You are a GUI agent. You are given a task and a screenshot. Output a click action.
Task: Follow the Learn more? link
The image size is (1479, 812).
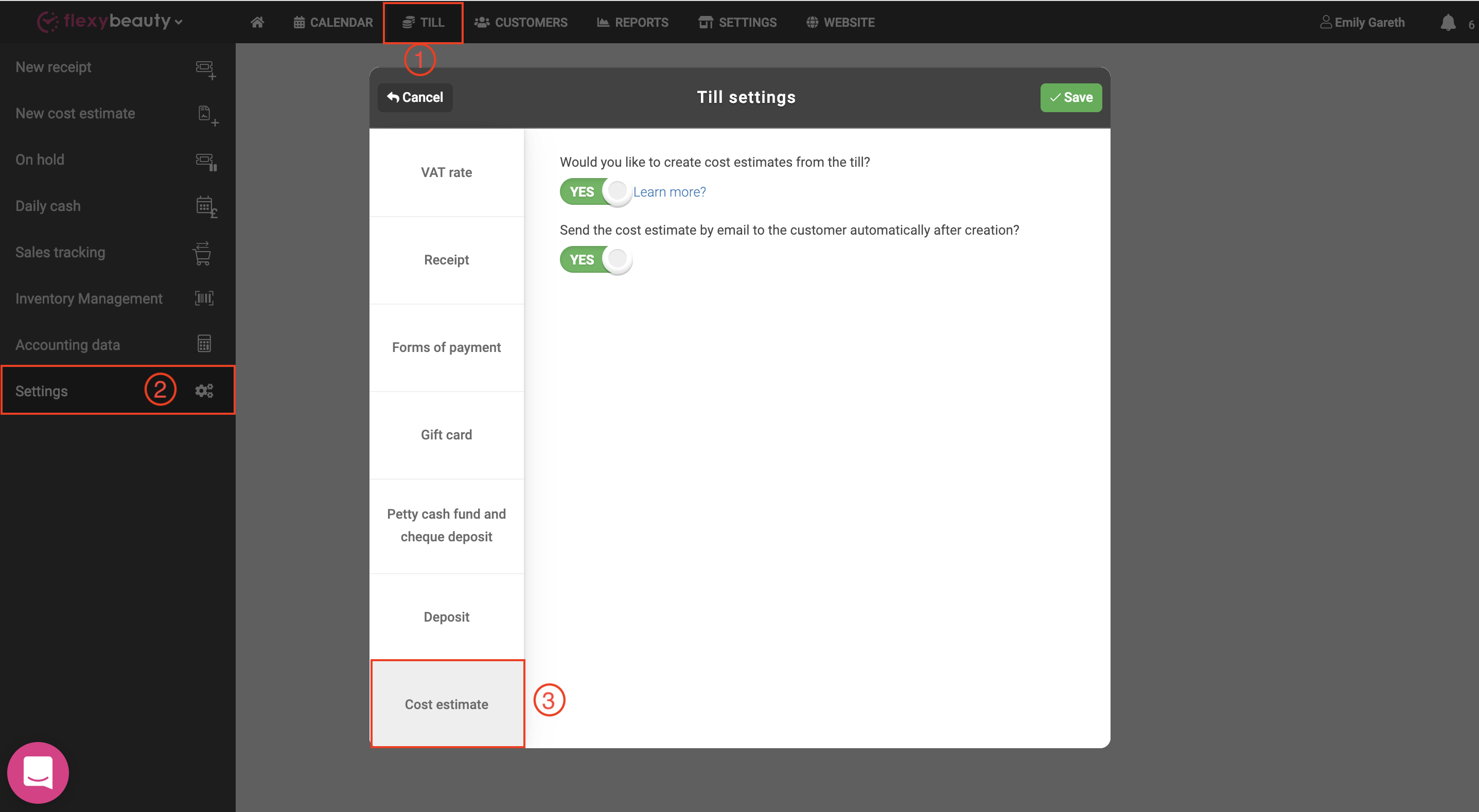pyautogui.click(x=670, y=192)
